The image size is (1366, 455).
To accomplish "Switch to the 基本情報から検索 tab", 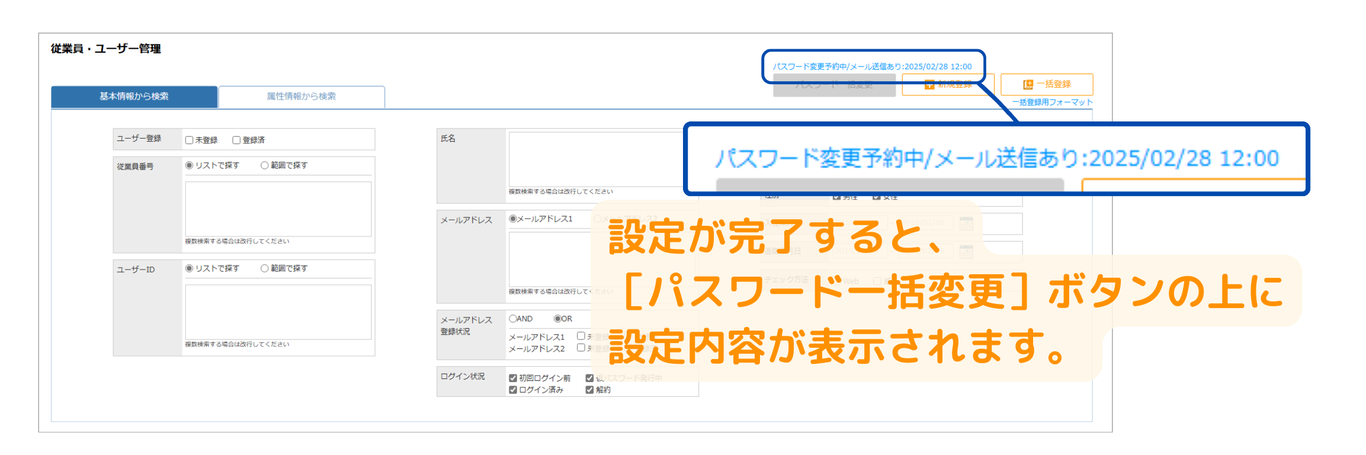I will click(134, 97).
